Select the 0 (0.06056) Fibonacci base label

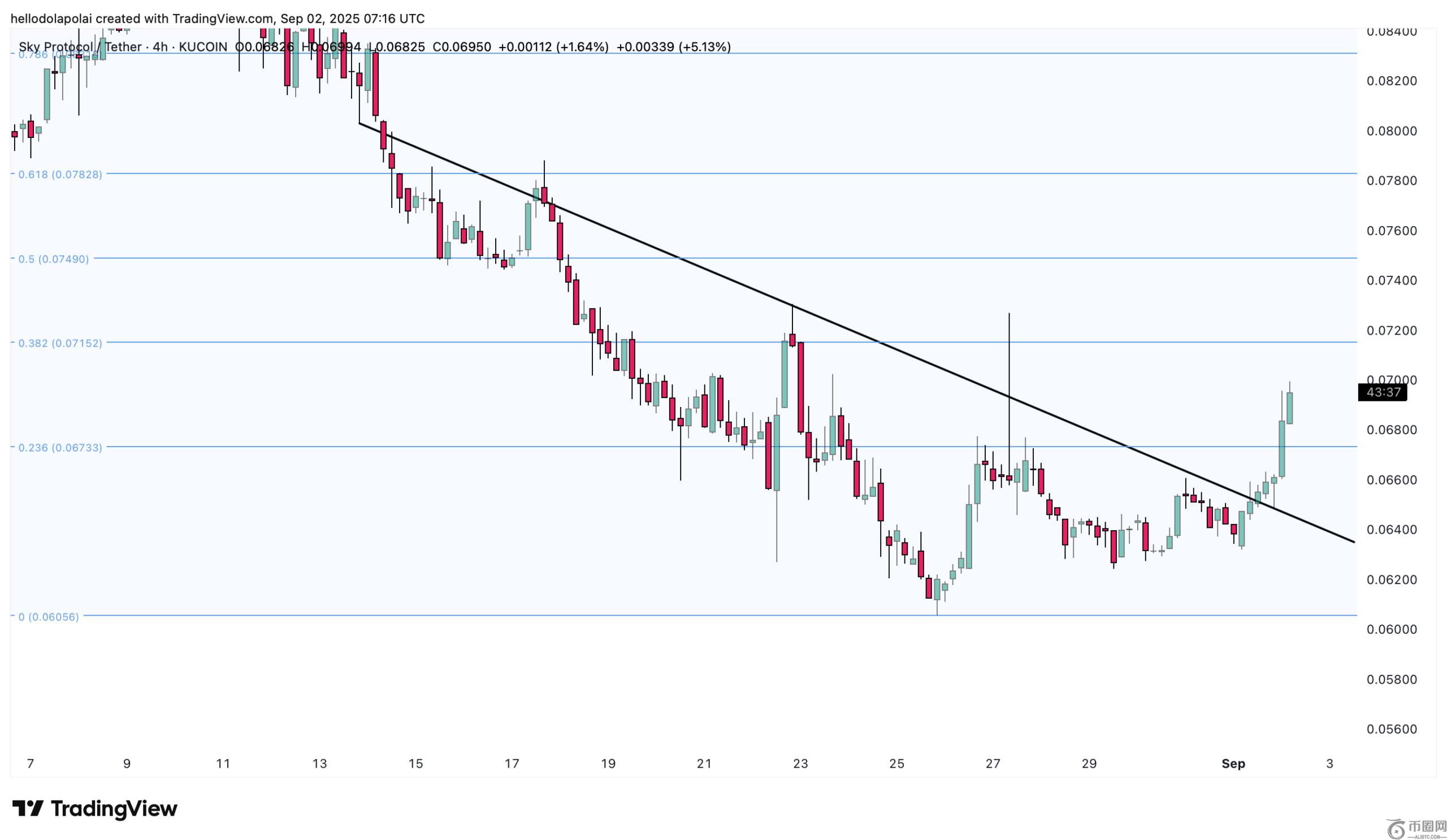pos(48,617)
